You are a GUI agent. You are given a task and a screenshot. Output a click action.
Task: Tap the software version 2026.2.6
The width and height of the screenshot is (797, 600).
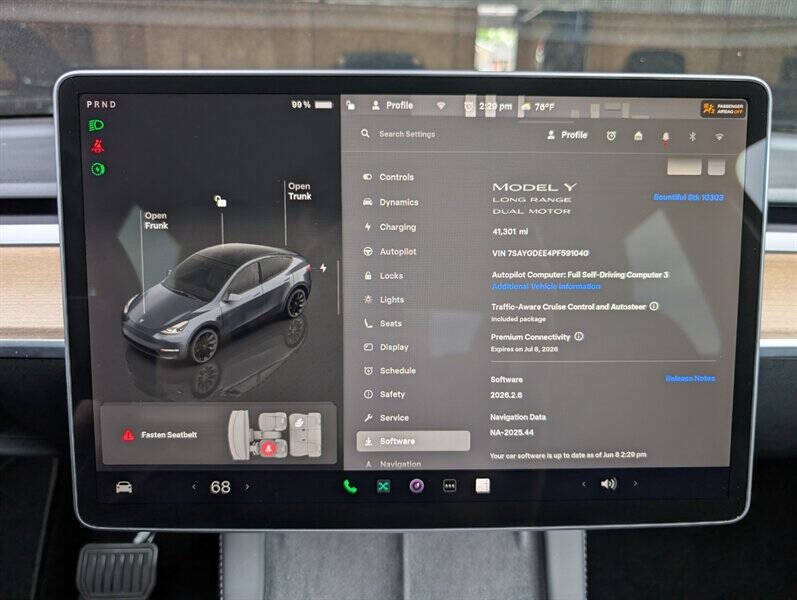pyautogui.click(x=506, y=395)
